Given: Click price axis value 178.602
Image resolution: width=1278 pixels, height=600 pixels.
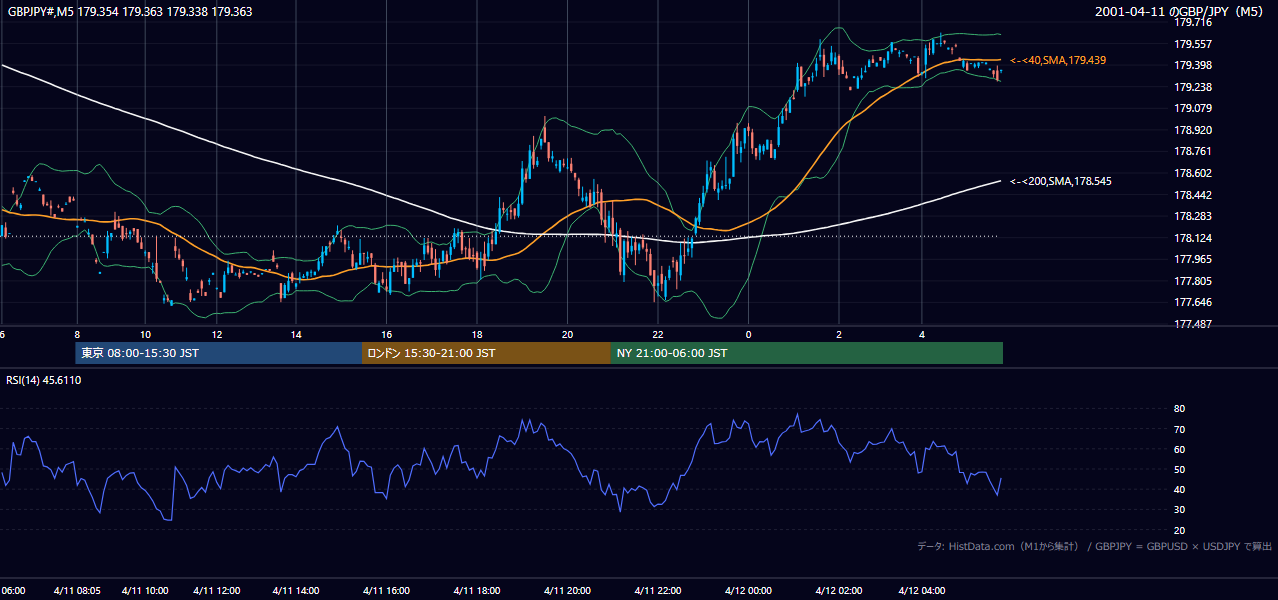Looking at the screenshot, I should tap(1192, 173).
